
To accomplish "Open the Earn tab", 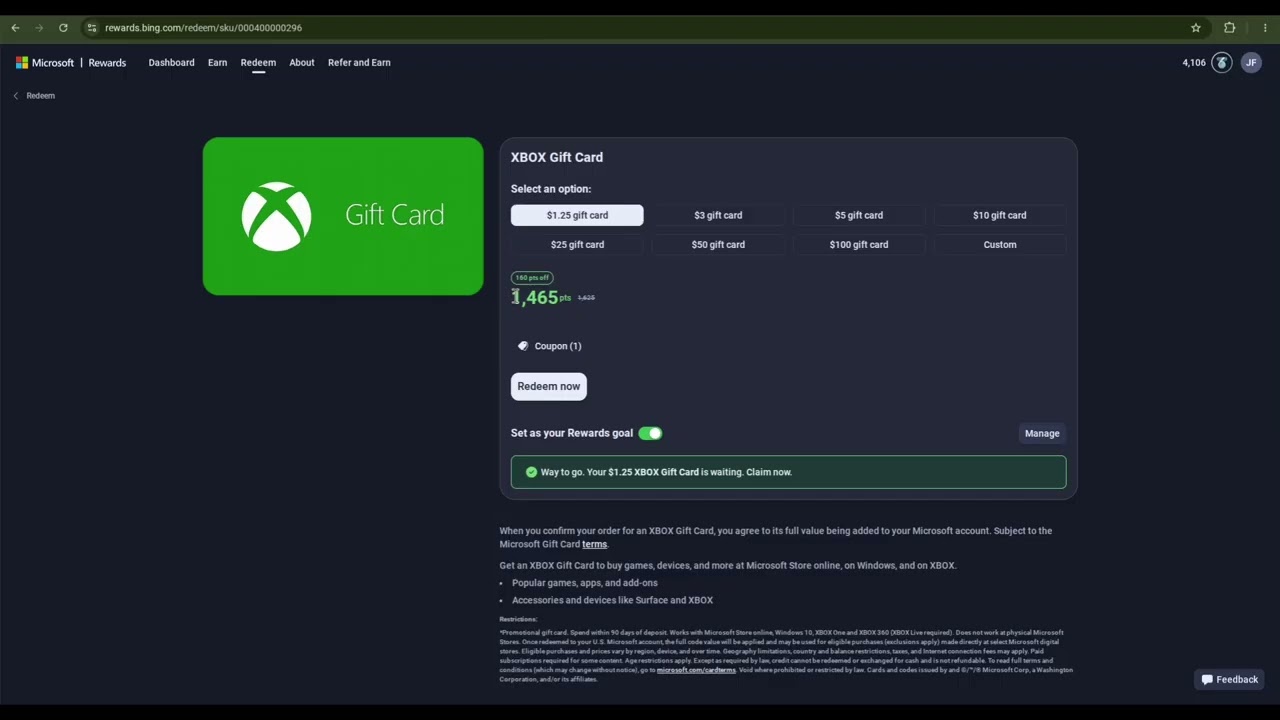I will (217, 63).
